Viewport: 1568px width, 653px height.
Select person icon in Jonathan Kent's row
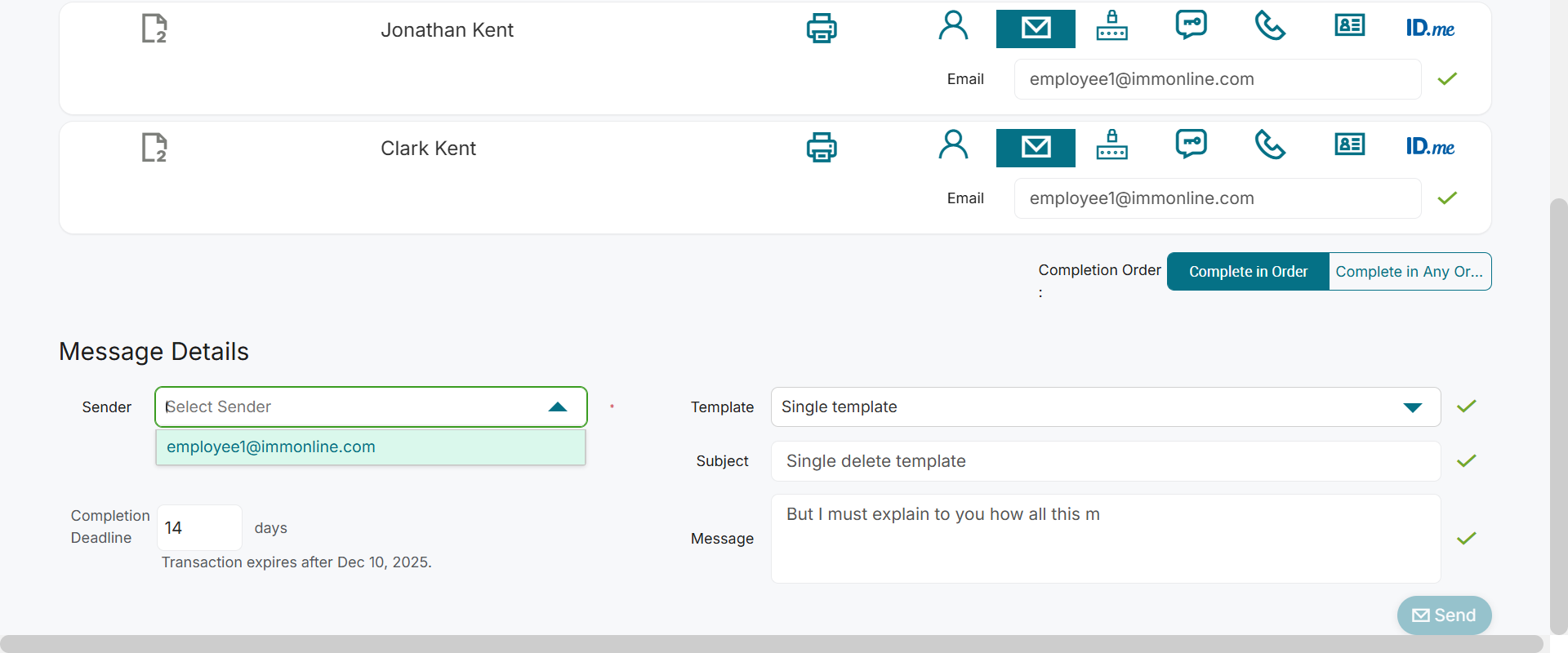point(953,27)
